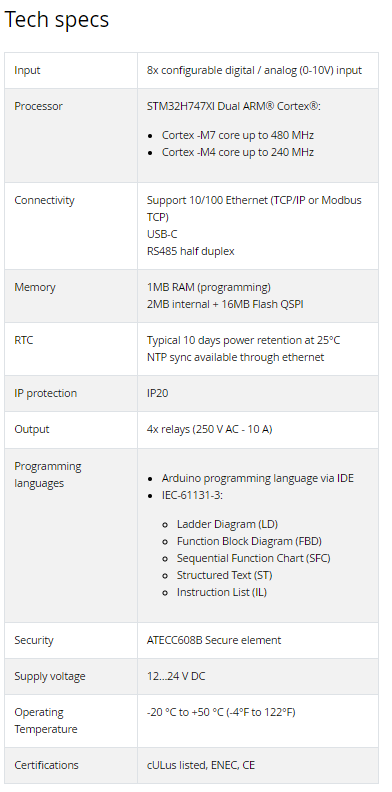Click the cULus listed, ENEC, CE certifications text
Viewport: 392px width, 792px height.
click(201, 765)
